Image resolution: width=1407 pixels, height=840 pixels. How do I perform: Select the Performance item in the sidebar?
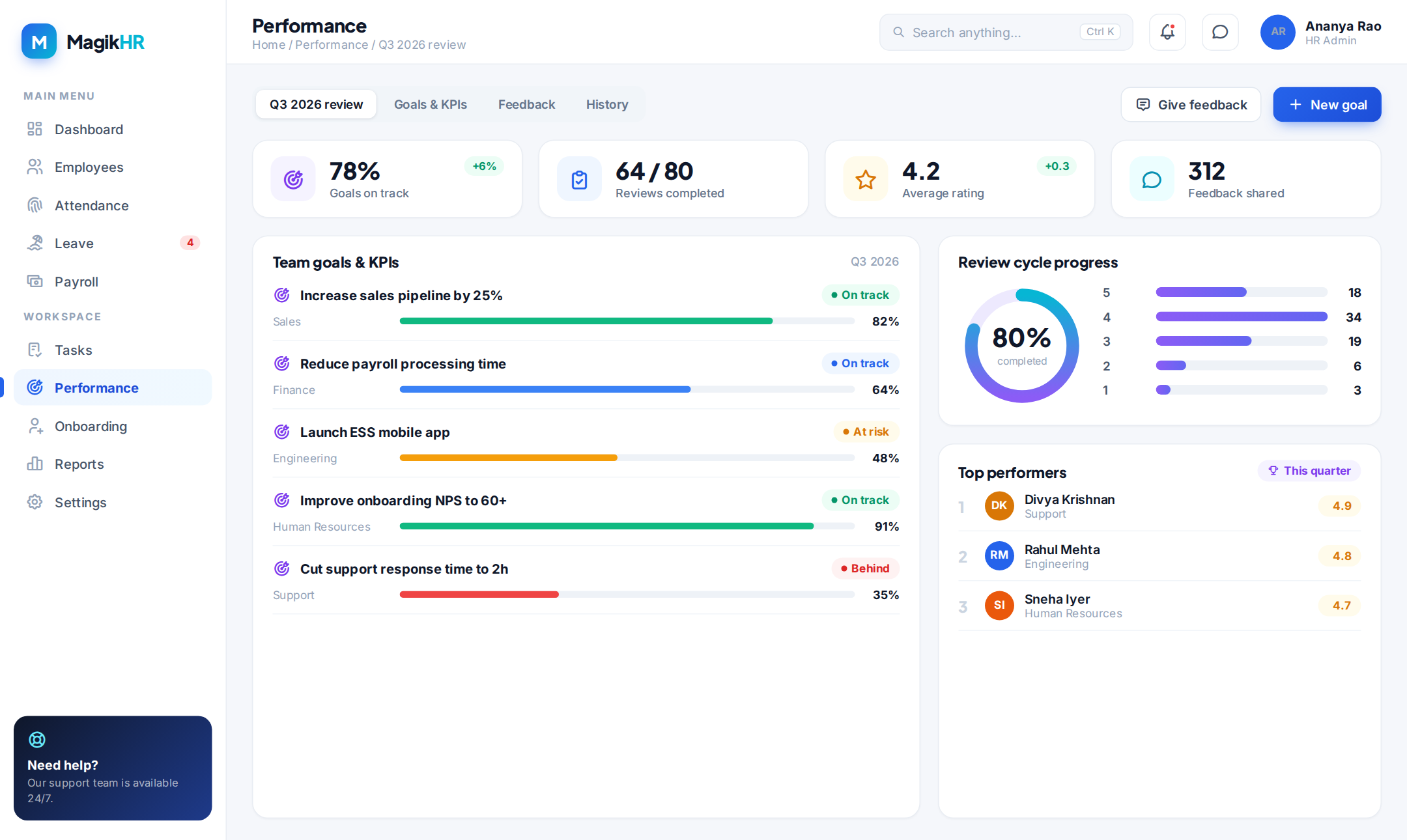tap(113, 387)
